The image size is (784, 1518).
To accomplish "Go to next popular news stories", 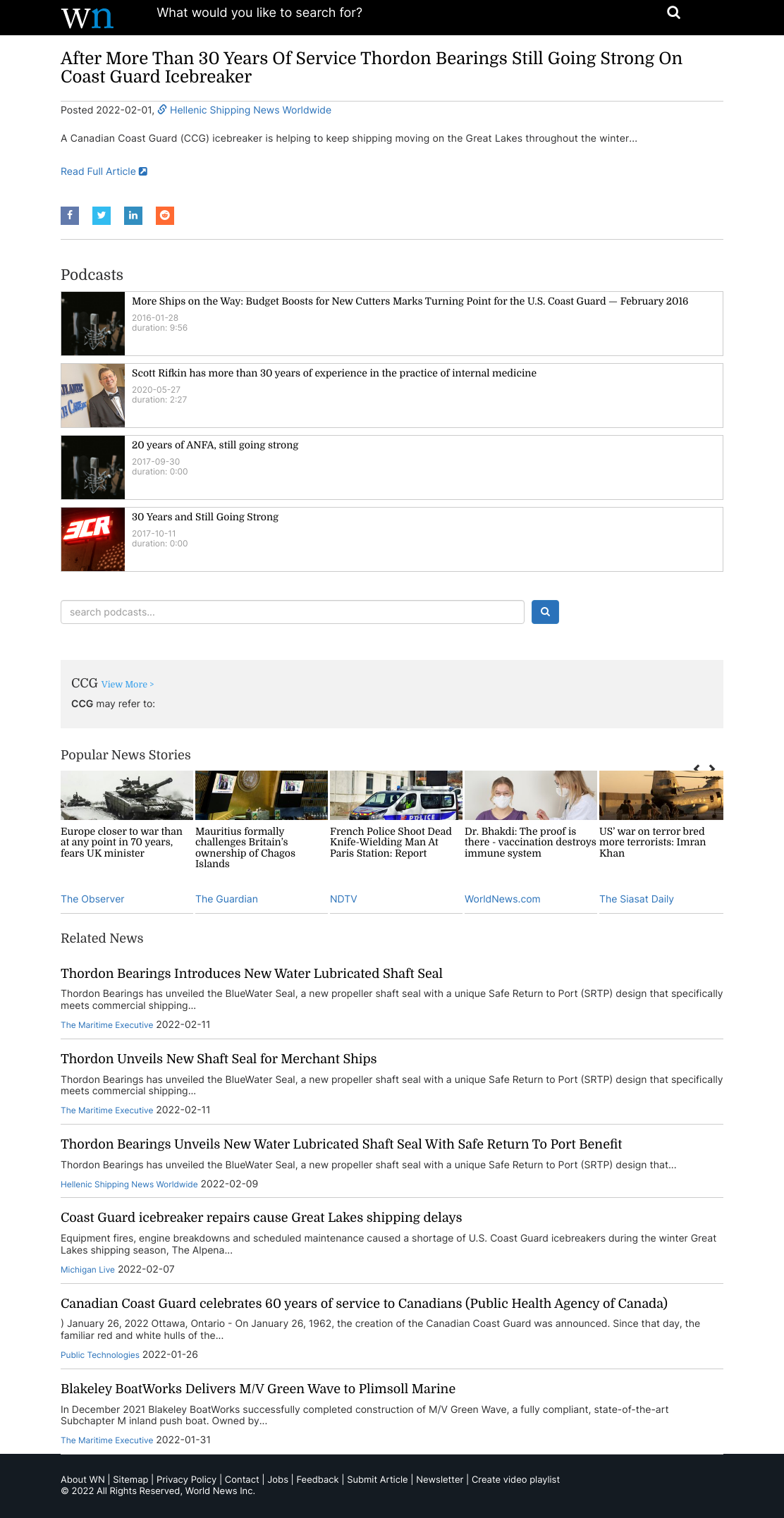I will (x=712, y=768).
